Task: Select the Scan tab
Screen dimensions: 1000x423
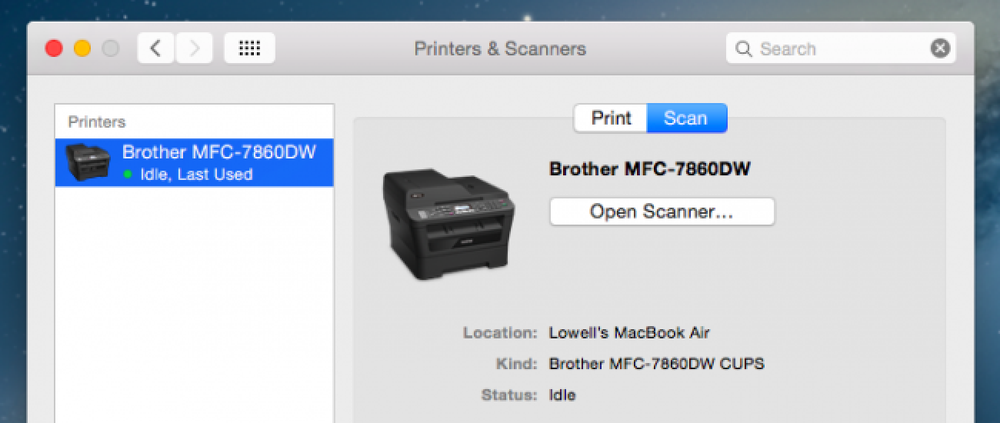Action: click(686, 118)
